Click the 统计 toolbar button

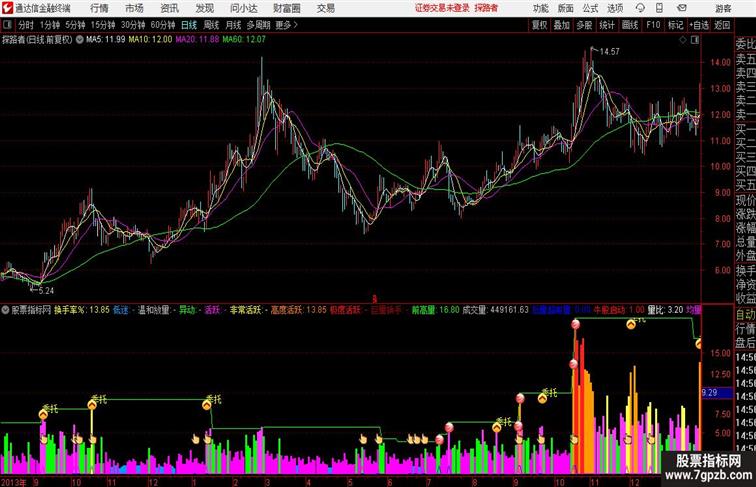point(607,25)
